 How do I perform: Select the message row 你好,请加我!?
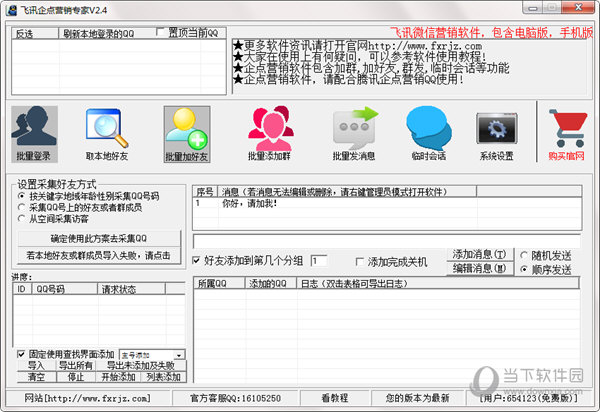(387, 204)
